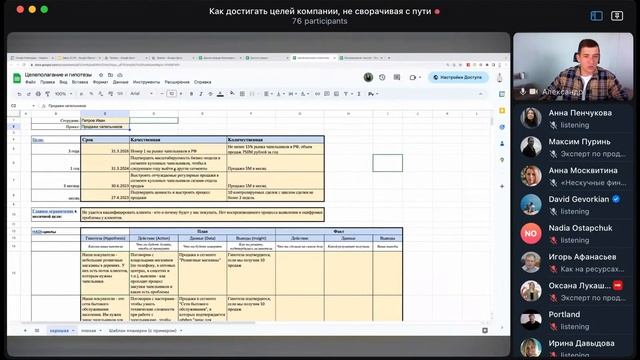Open text rotation dropdown
The image size is (640, 360).
tap(305, 94)
